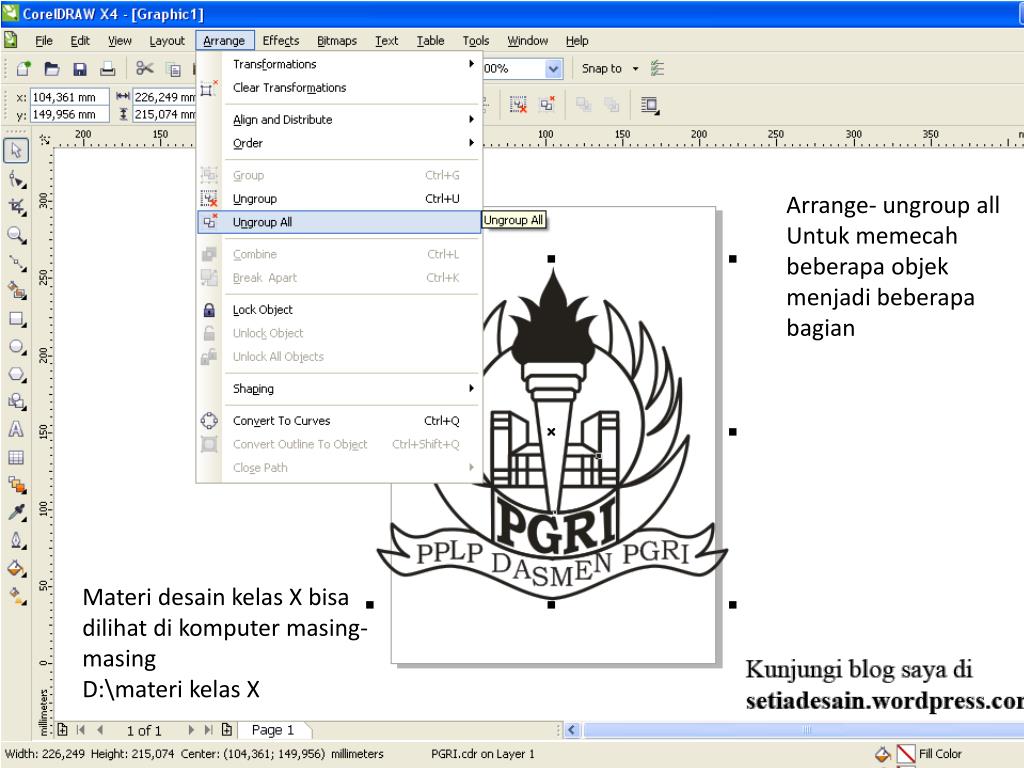Click the status bar fill color swatch
Screen dimensions: 1024x768
click(x=906, y=754)
